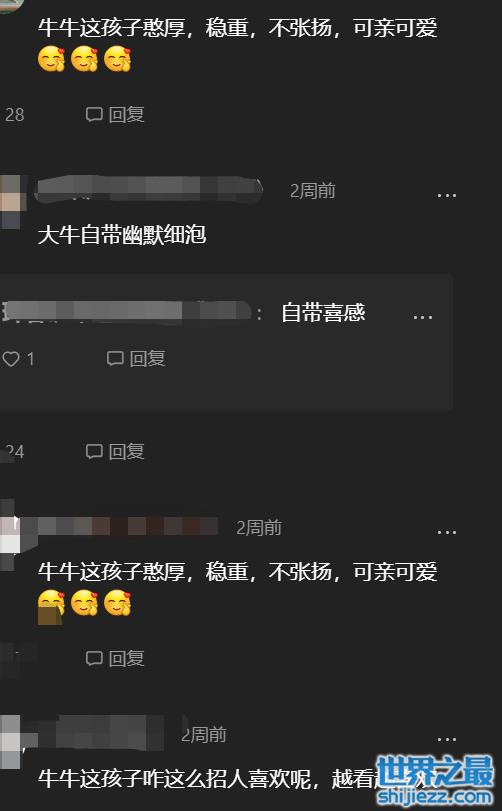This screenshot has height=811, width=502.
Task: Open more options on 自带喜感 reply
Action: (x=423, y=317)
